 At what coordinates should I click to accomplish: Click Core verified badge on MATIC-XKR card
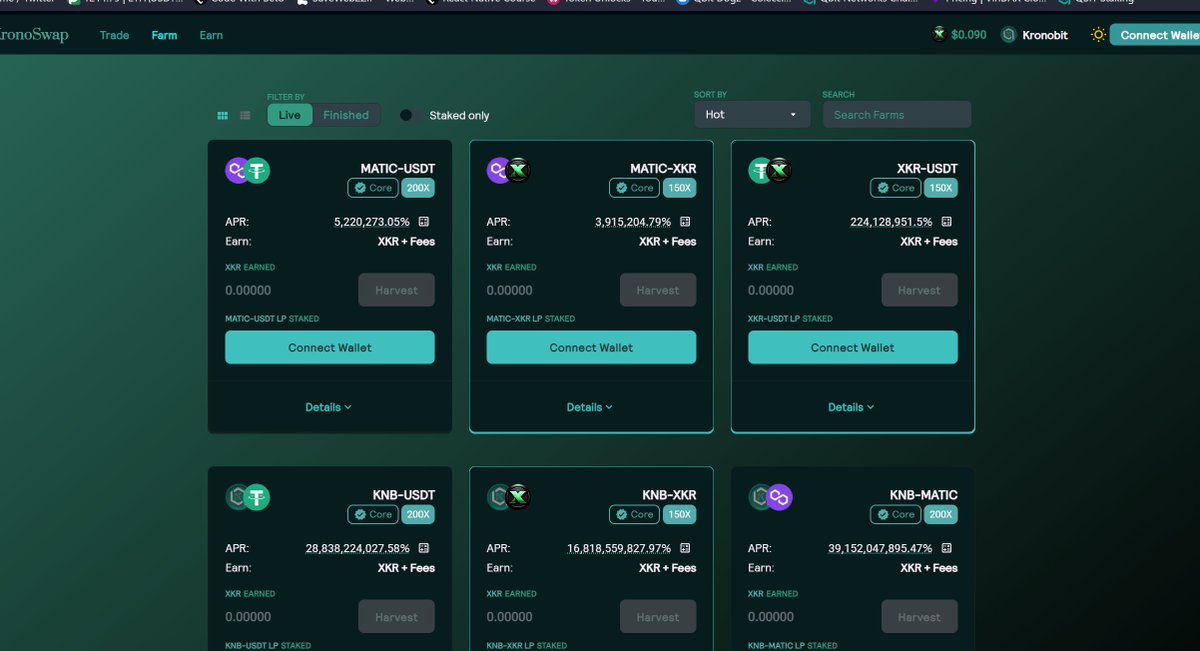pos(634,188)
